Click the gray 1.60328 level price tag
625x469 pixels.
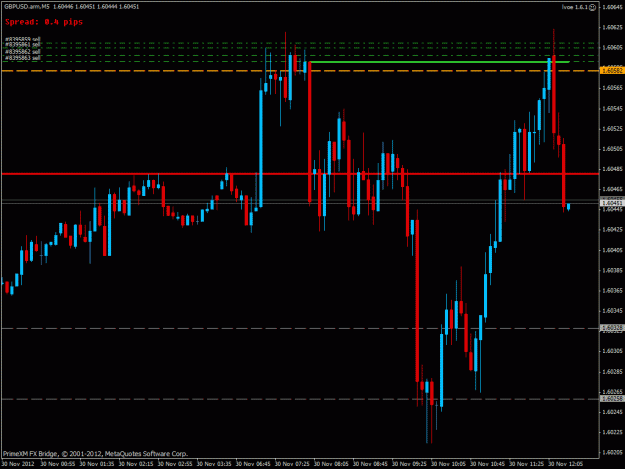point(611,328)
